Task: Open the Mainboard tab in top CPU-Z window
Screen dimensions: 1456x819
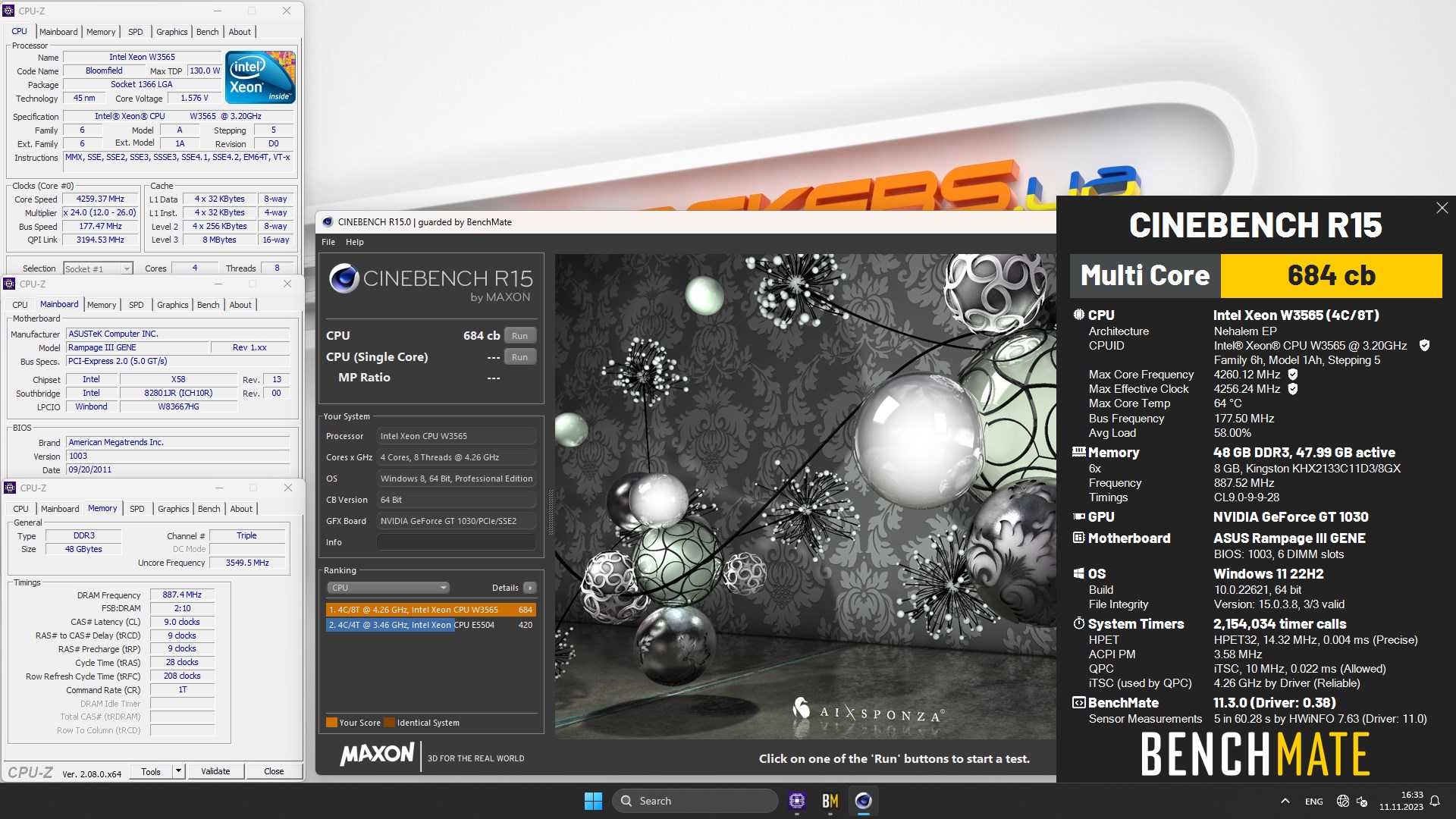Action: [58, 32]
